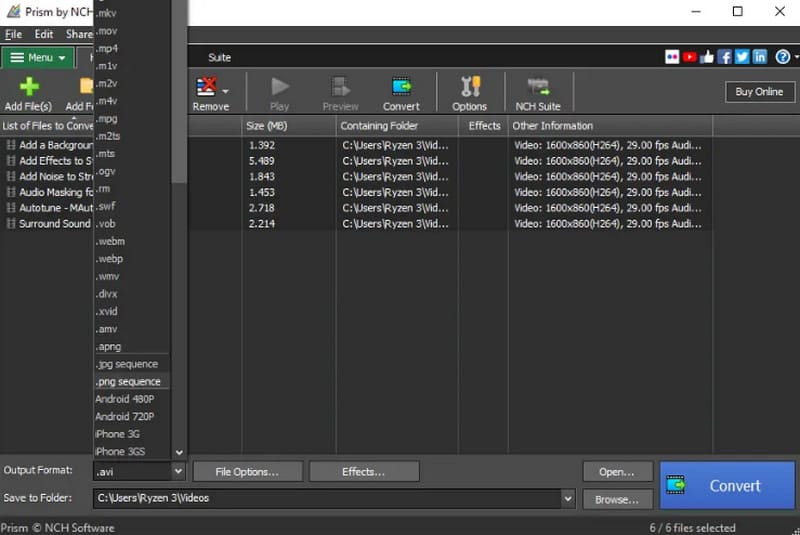Expand the green Menu dropdown
The height and width of the screenshot is (535, 800).
(38, 58)
